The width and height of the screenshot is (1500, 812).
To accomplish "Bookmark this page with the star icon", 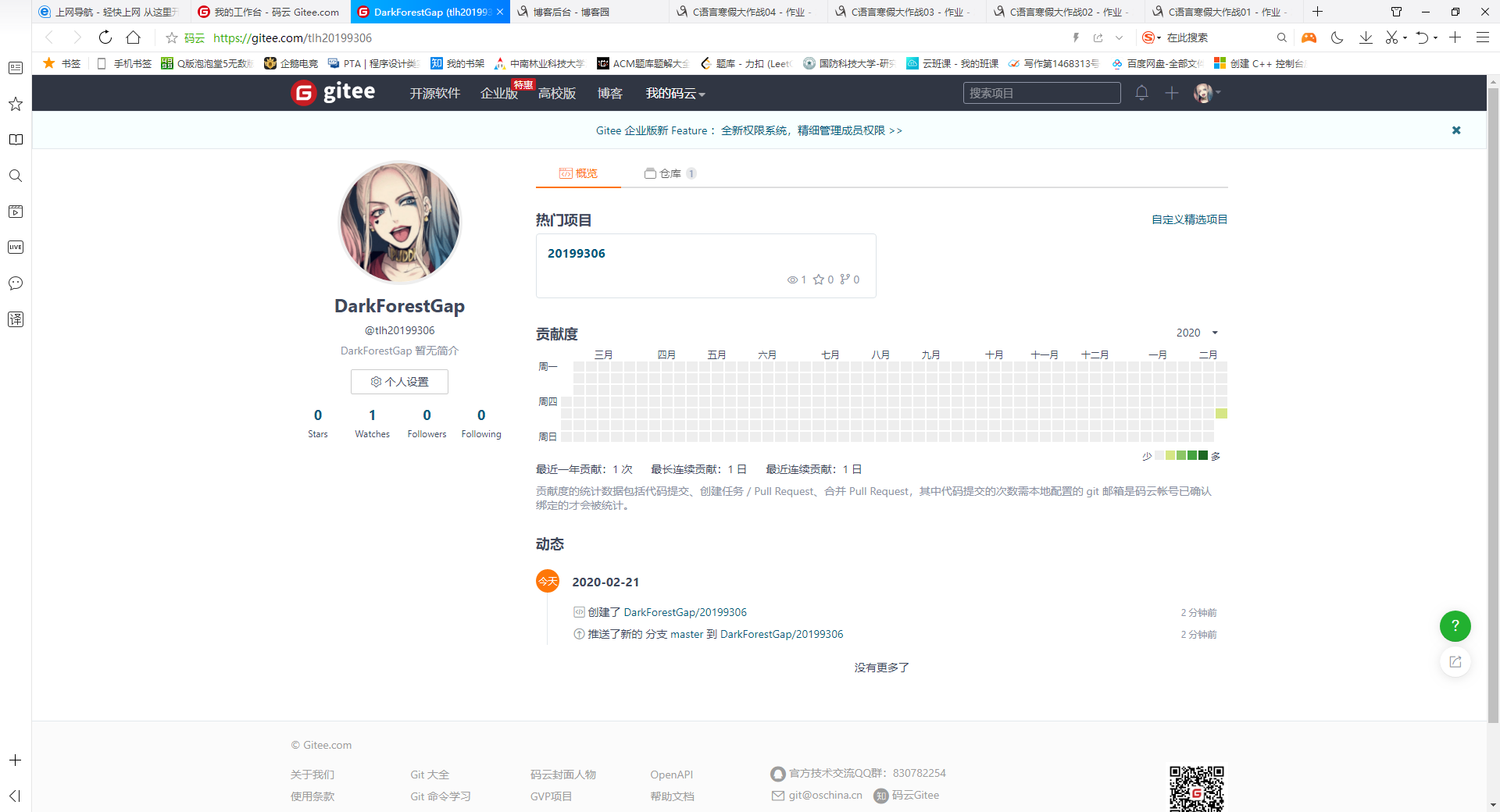I will click(172, 37).
